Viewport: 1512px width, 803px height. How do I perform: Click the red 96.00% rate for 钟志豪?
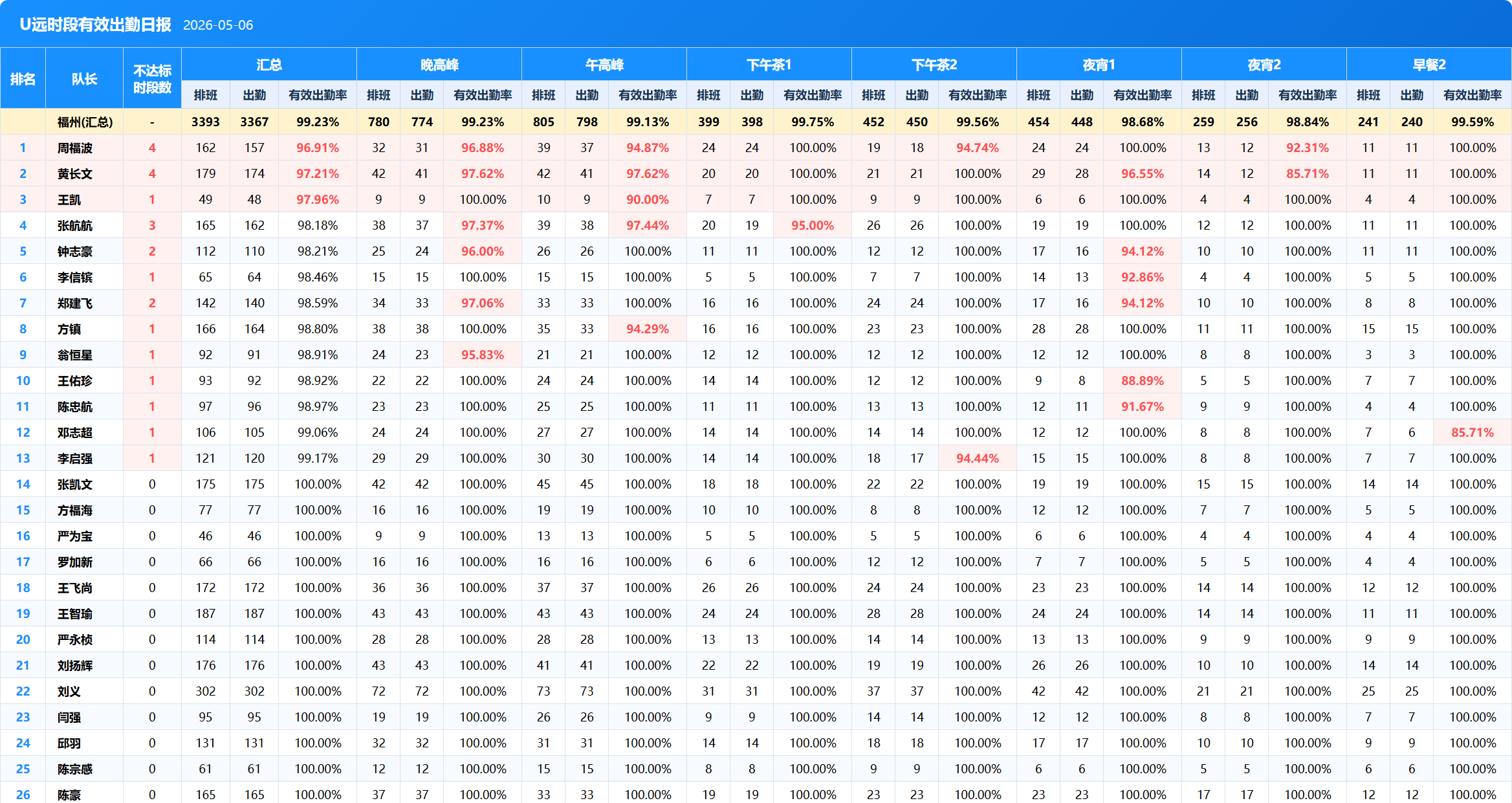pyautogui.click(x=483, y=251)
